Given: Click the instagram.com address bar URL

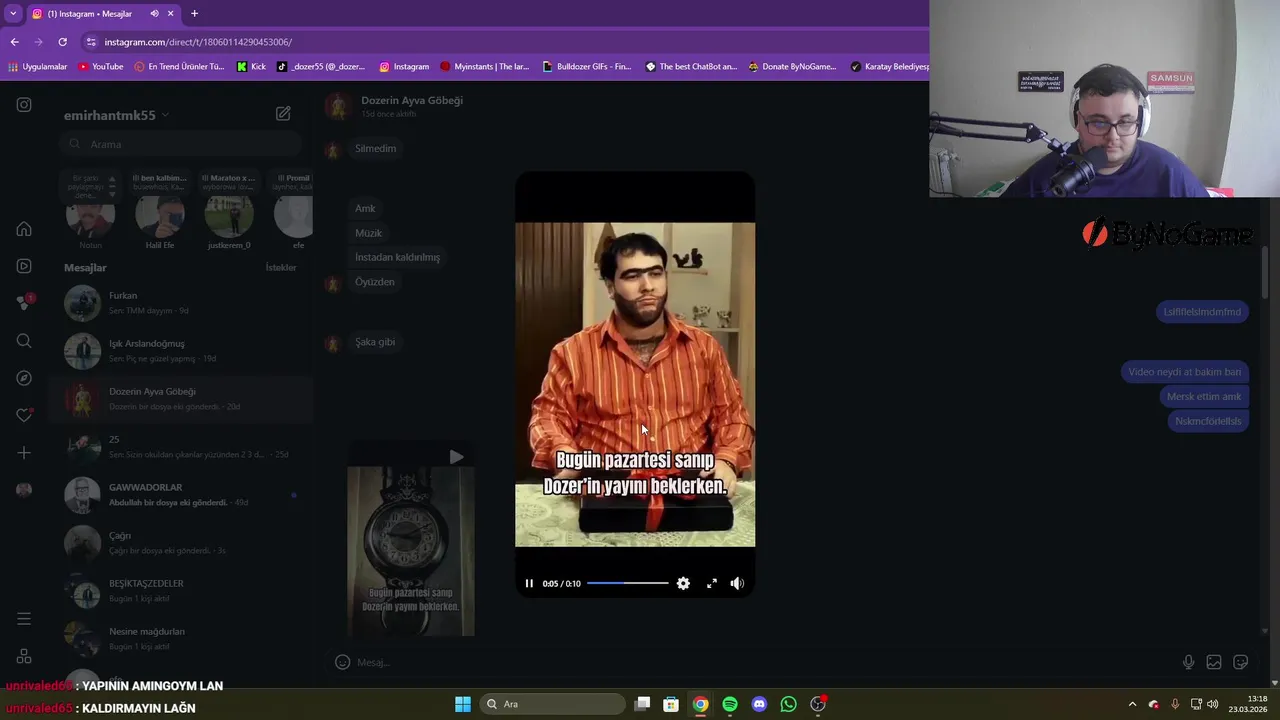Looking at the screenshot, I should click(x=198, y=42).
